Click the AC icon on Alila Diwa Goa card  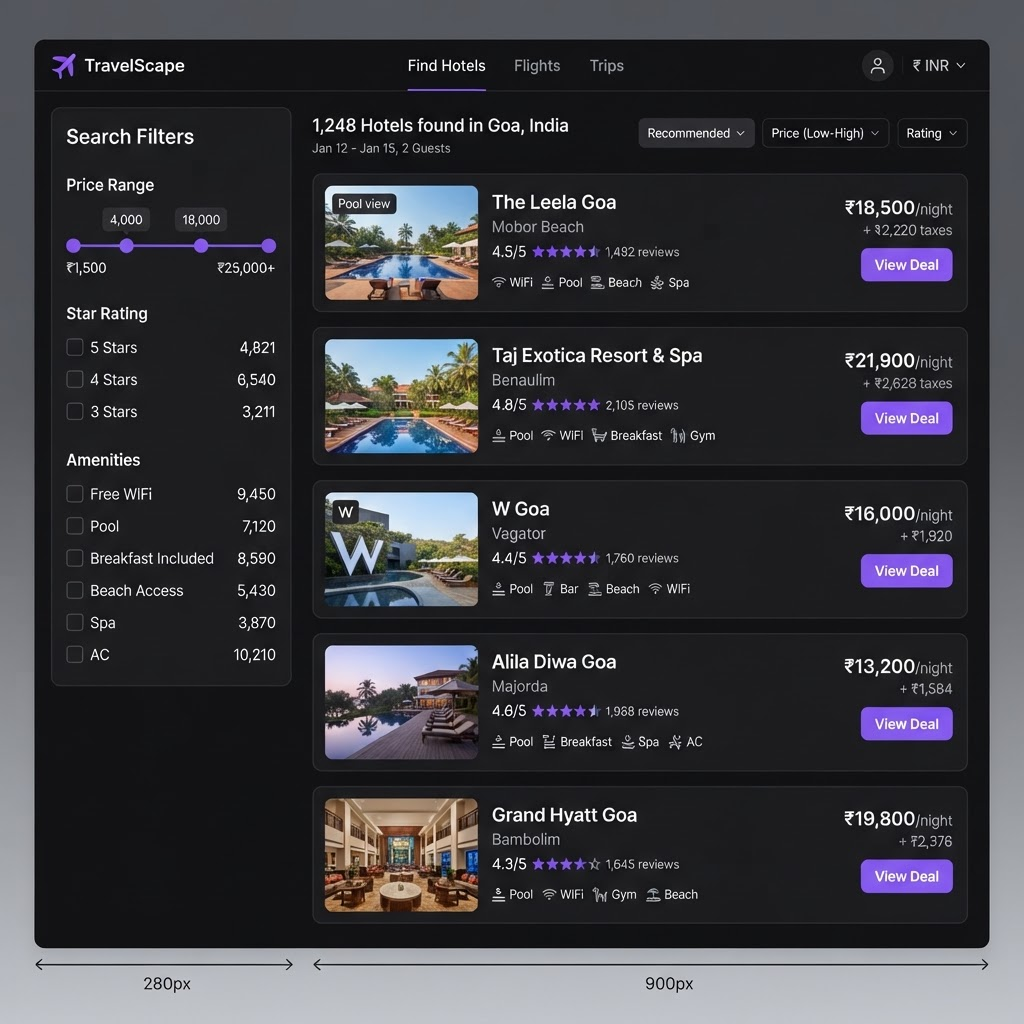pyautogui.click(x=675, y=741)
